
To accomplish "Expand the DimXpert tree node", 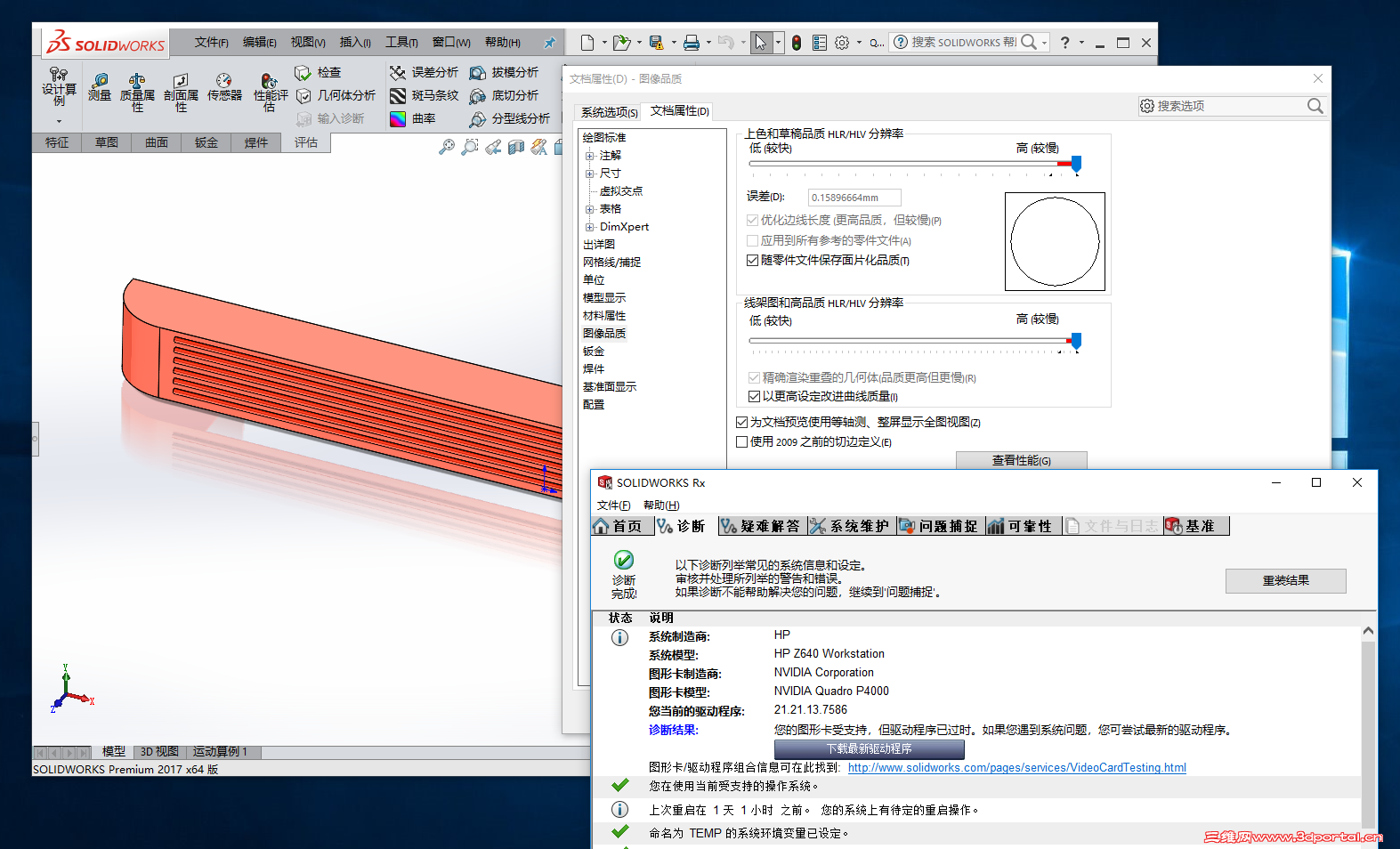I will click(590, 227).
